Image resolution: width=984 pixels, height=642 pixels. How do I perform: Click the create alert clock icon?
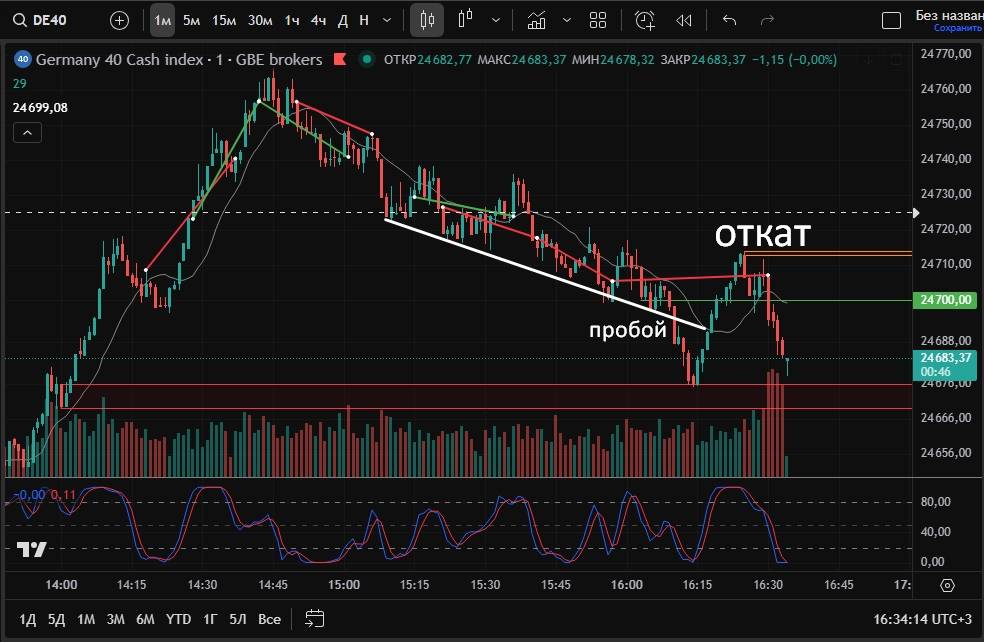[645, 20]
